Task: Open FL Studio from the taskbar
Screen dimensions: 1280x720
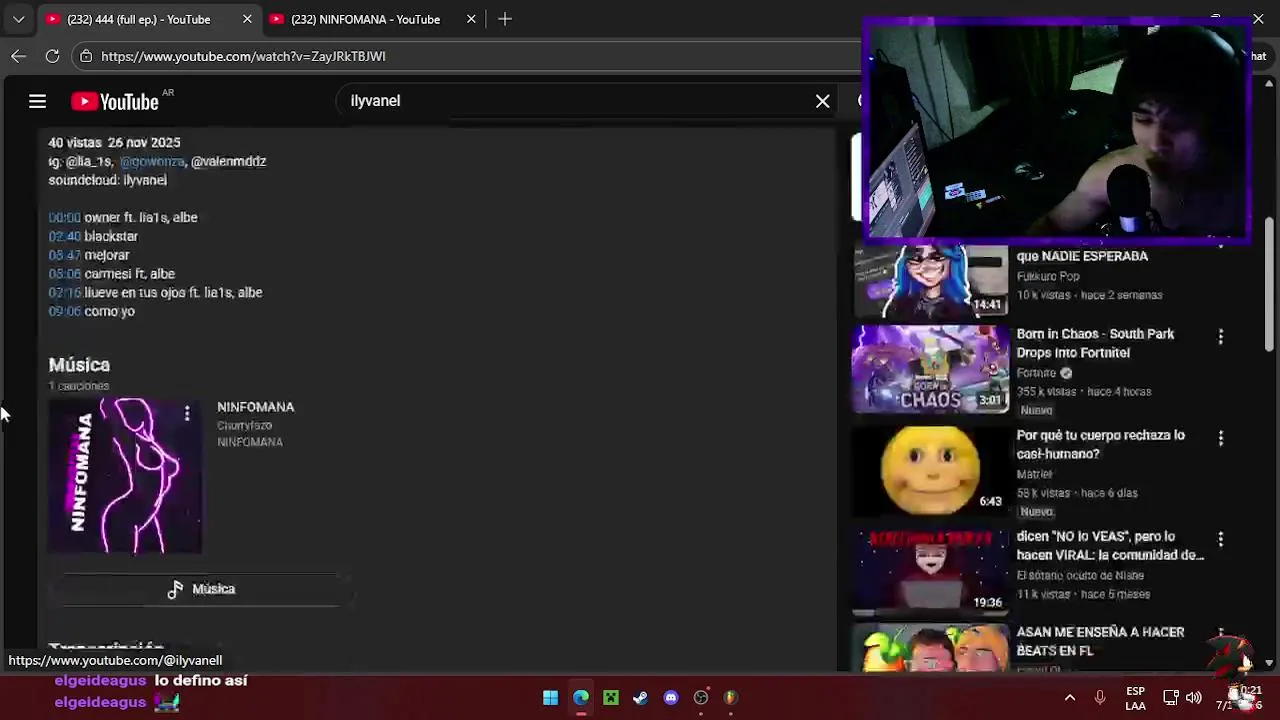Action: click(x=731, y=698)
